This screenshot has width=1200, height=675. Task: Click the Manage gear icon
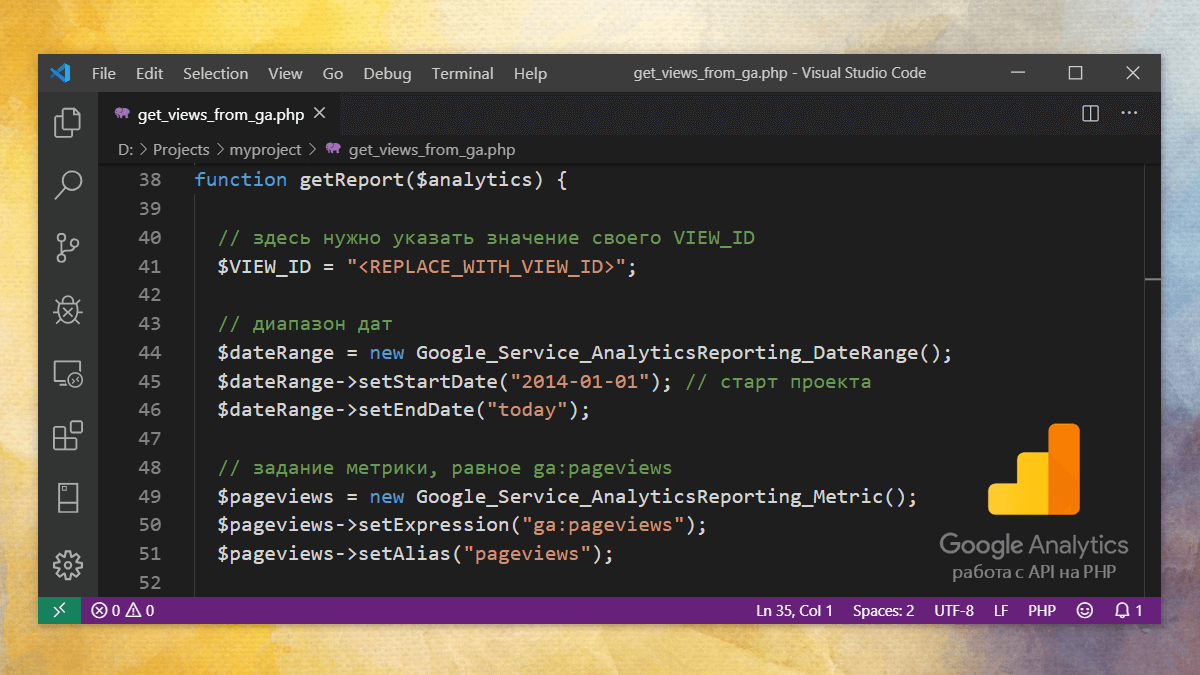click(x=68, y=564)
